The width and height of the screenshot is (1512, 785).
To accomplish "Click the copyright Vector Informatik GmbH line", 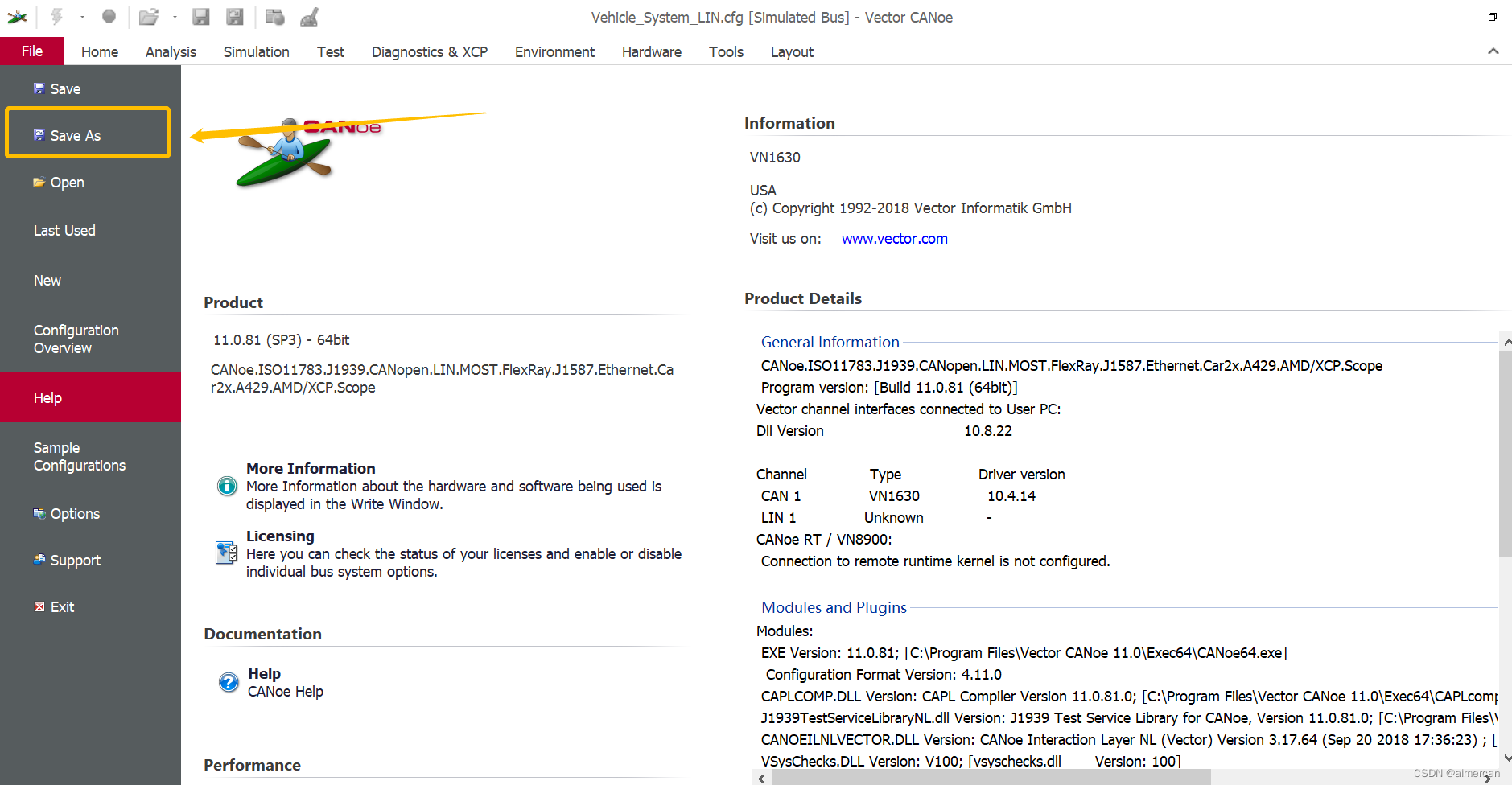I will point(911,208).
